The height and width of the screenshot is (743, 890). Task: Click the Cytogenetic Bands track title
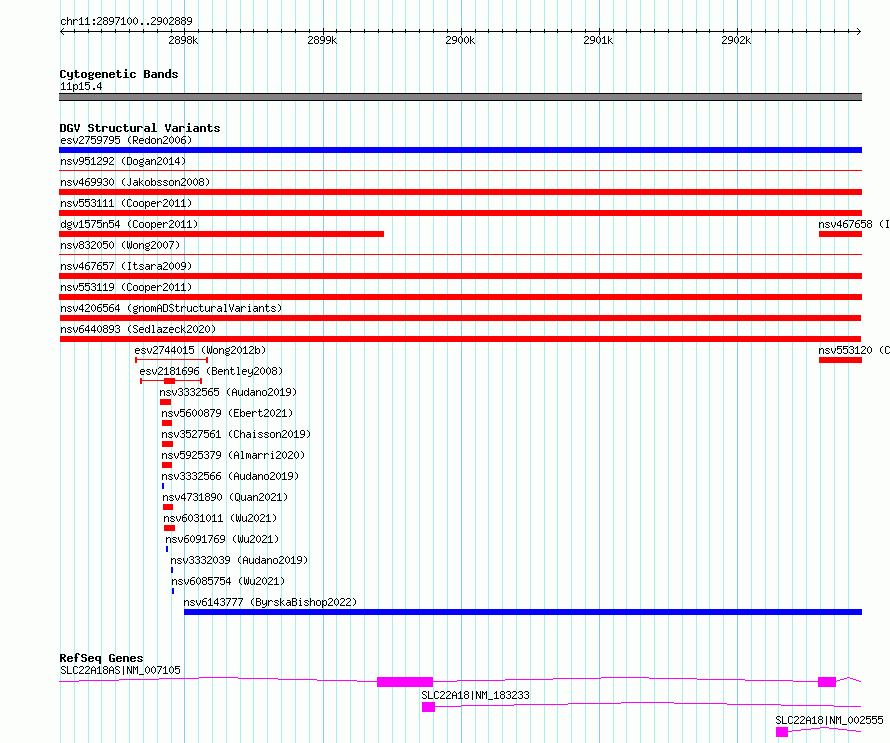point(119,74)
